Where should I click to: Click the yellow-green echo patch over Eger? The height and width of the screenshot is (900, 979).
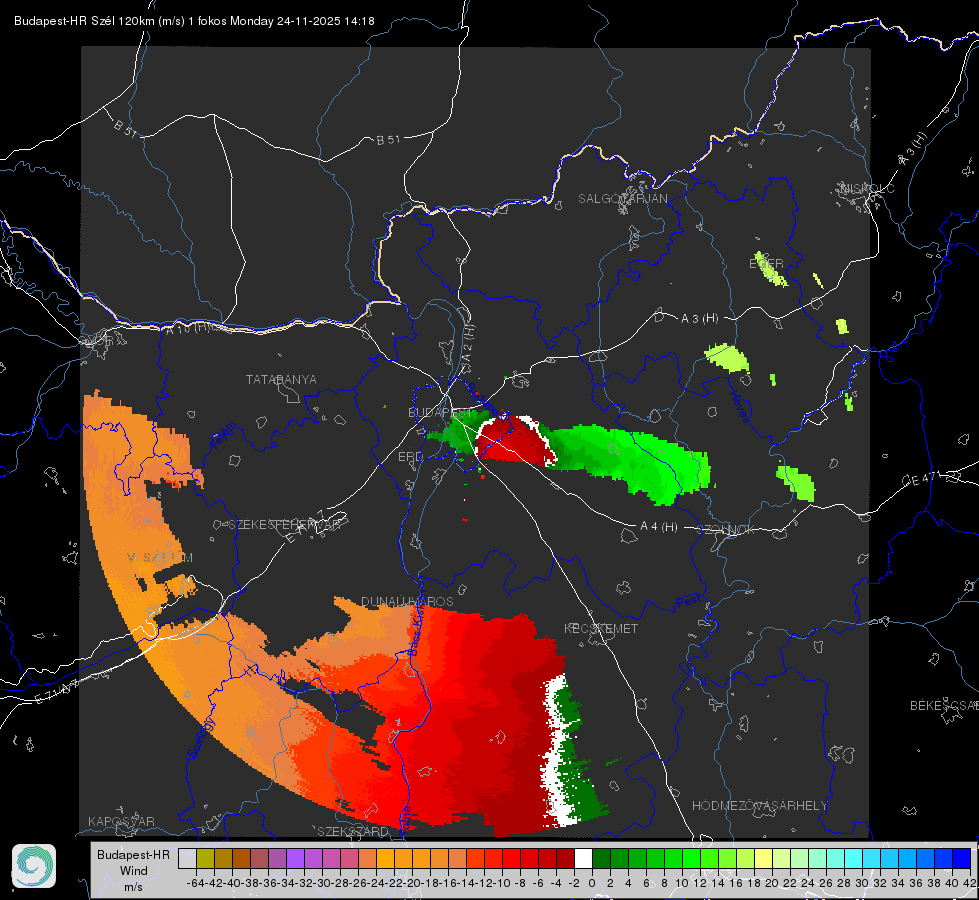pyautogui.click(x=770, y=269)
